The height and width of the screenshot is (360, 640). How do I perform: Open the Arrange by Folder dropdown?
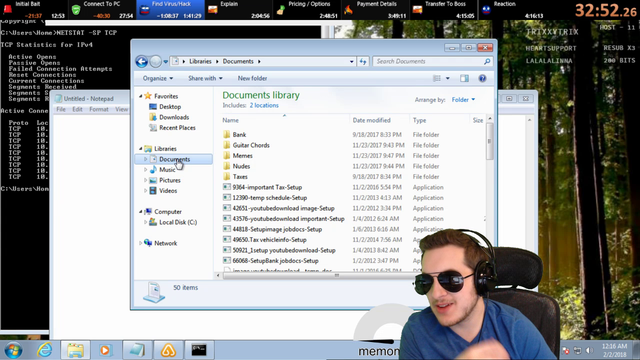pyautogui.click(x=463, y=100)
